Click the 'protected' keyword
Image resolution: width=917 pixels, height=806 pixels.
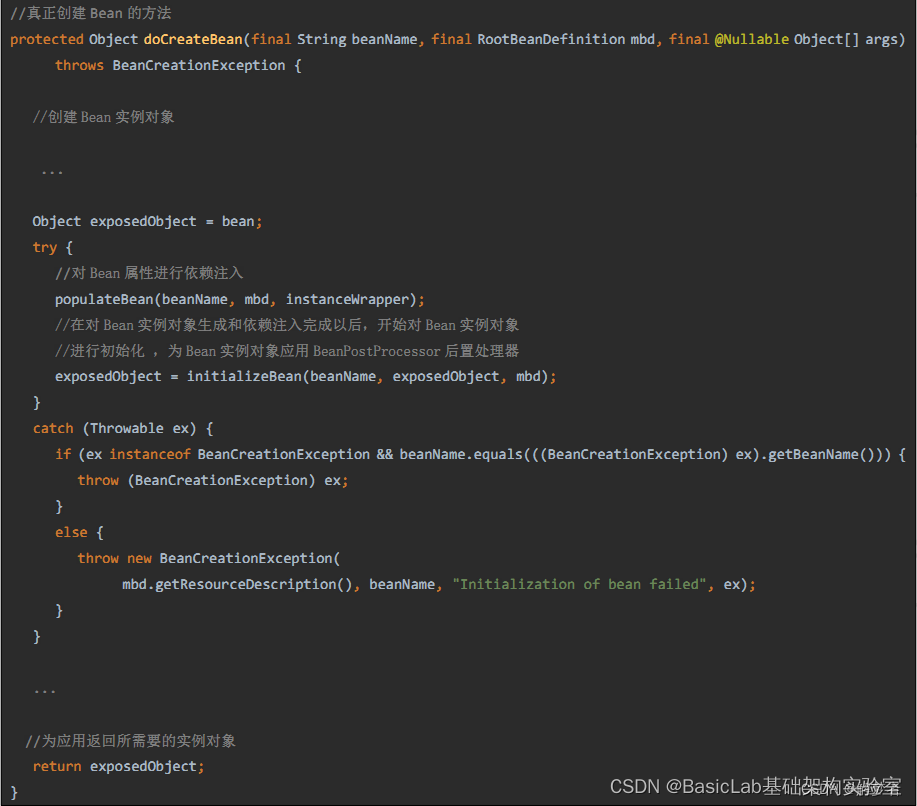pyautogui.click(x=47, y=39)
